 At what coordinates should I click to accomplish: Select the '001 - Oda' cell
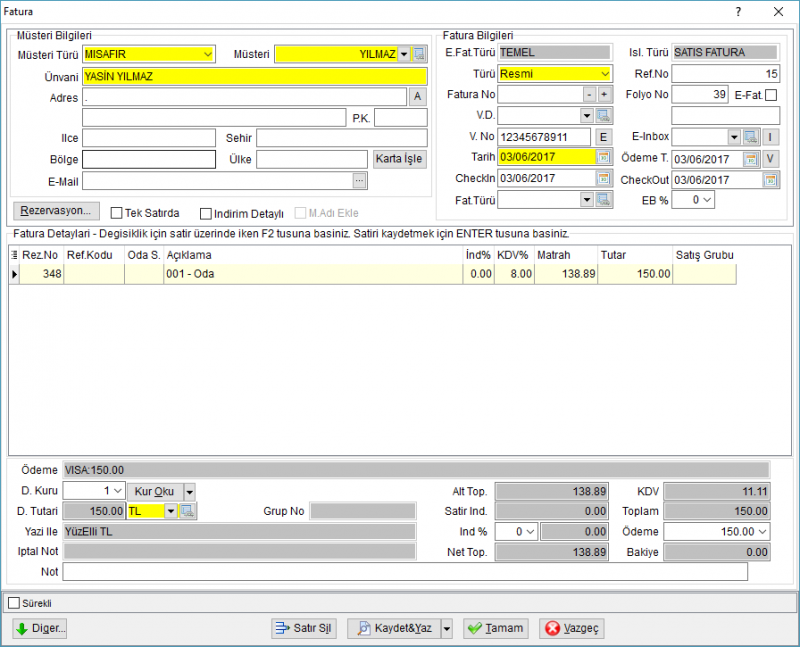tap(313, 274)
